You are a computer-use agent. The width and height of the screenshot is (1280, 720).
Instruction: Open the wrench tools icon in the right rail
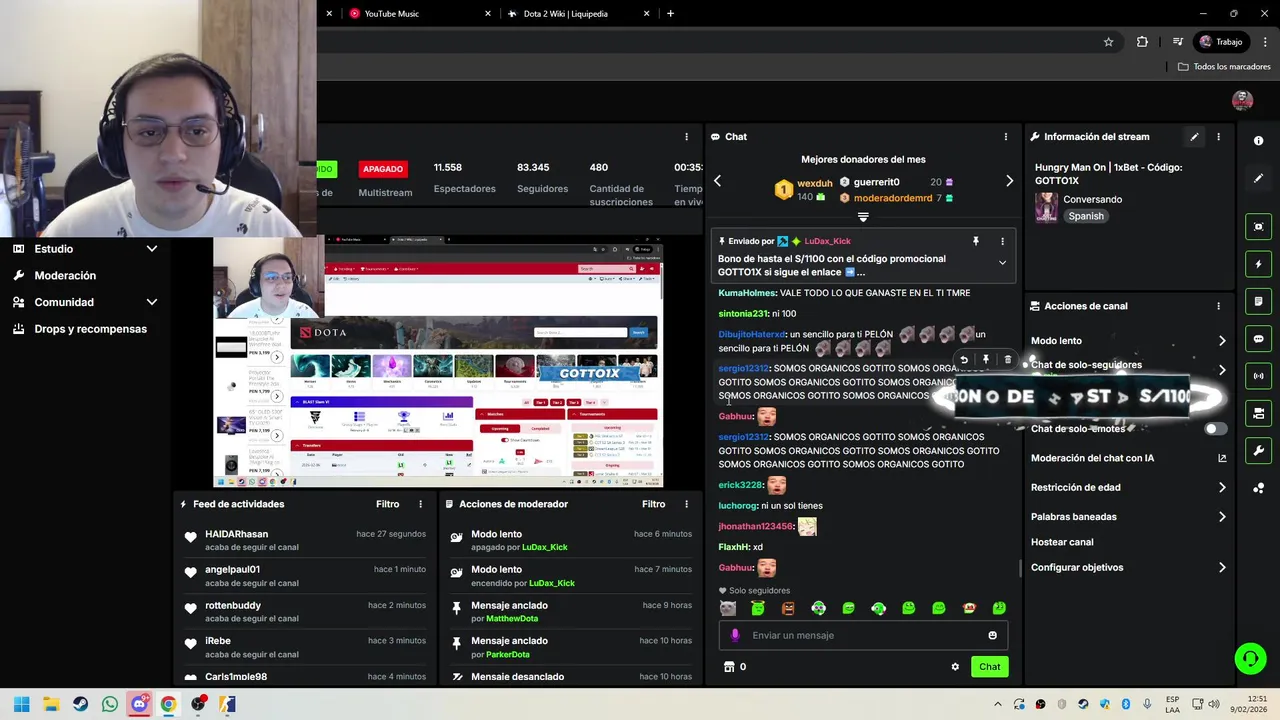(x=1258, y=451)
